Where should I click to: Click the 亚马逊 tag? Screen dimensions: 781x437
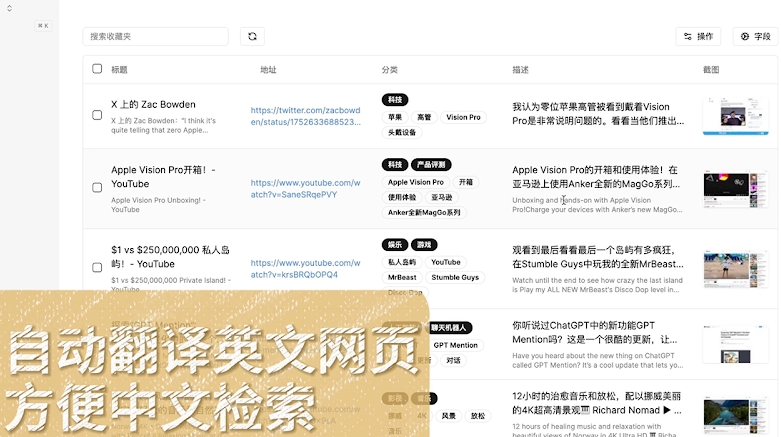(x=442, y=197)
